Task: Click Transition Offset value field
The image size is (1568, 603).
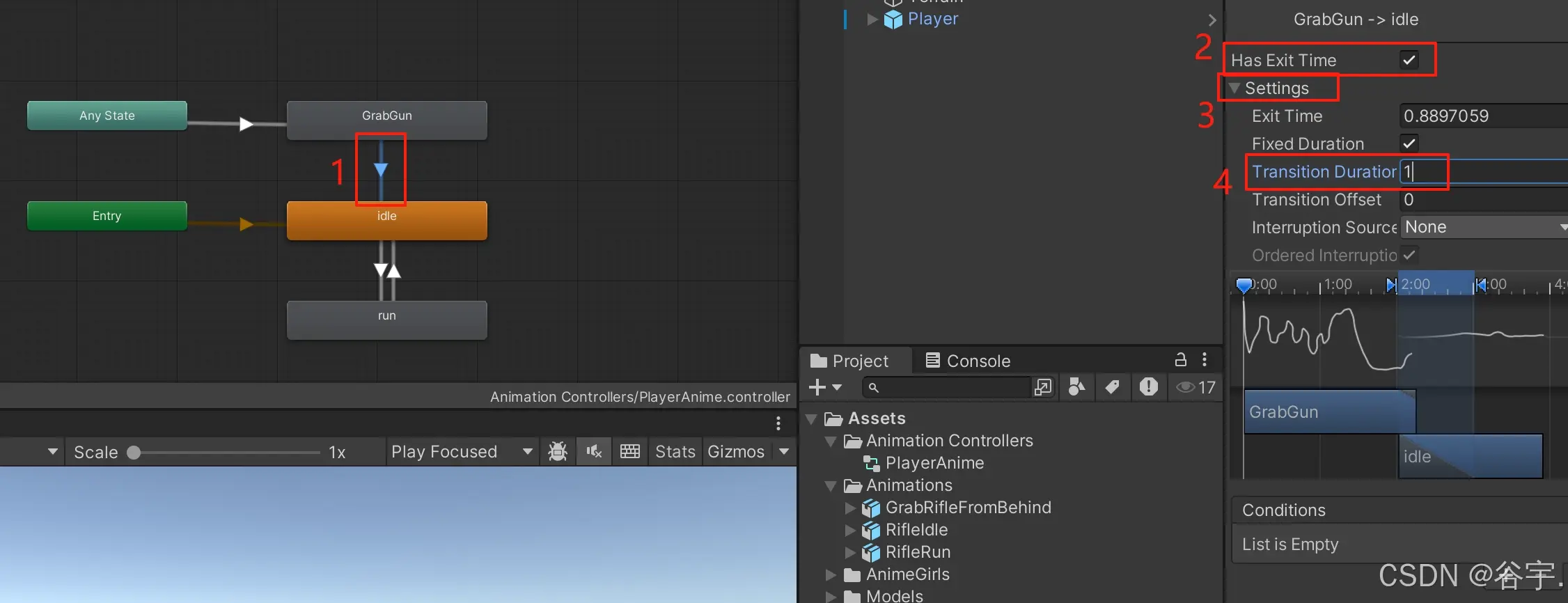Action: pyautogui.click(x=1484, y=199)
